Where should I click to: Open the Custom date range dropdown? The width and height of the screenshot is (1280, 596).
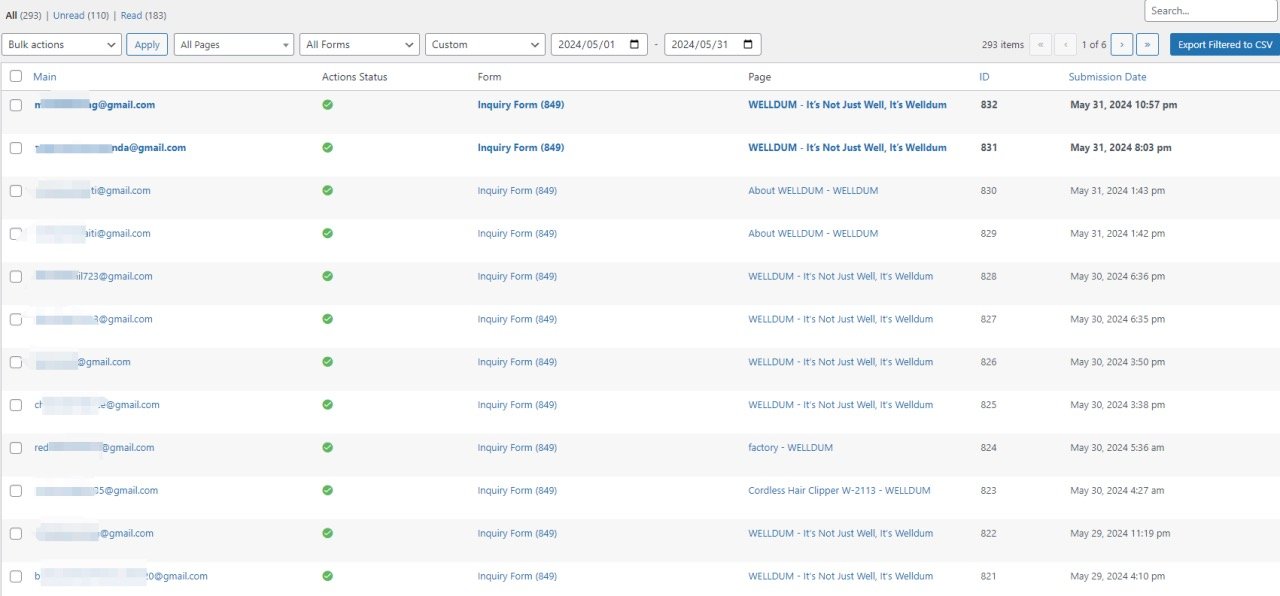(485, 45)
